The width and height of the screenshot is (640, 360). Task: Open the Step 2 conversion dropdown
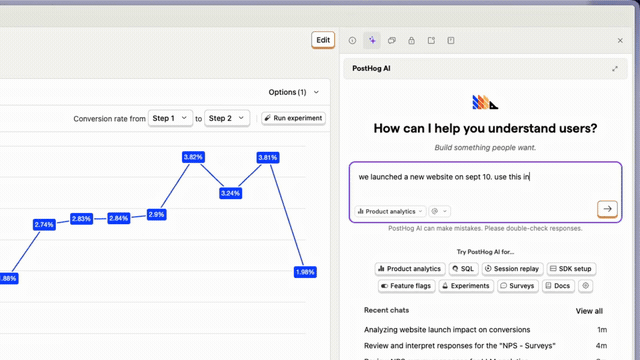(227, 118)
